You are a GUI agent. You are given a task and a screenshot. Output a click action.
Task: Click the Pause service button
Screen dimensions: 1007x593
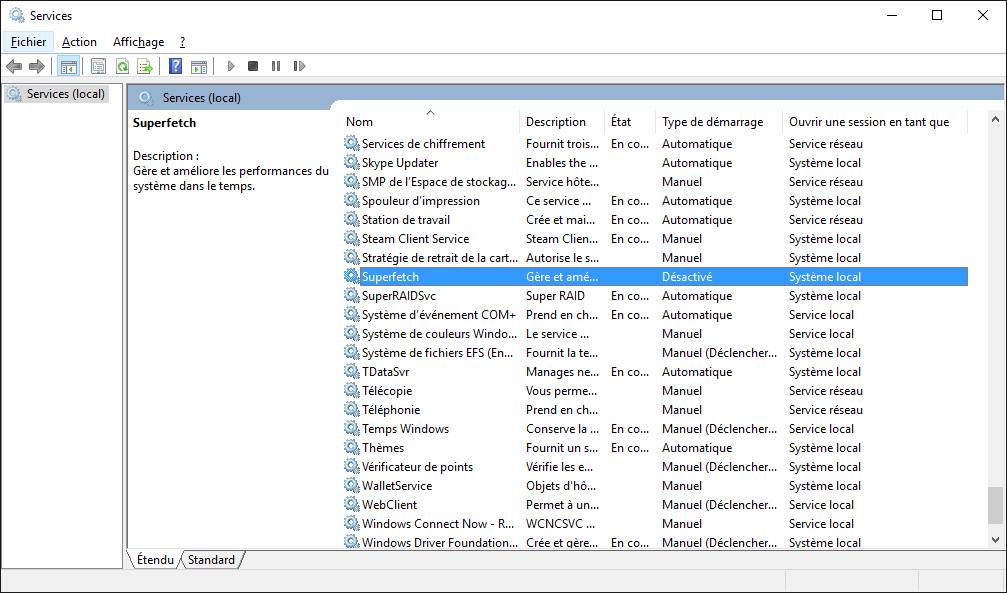click(x=276, y=66)
